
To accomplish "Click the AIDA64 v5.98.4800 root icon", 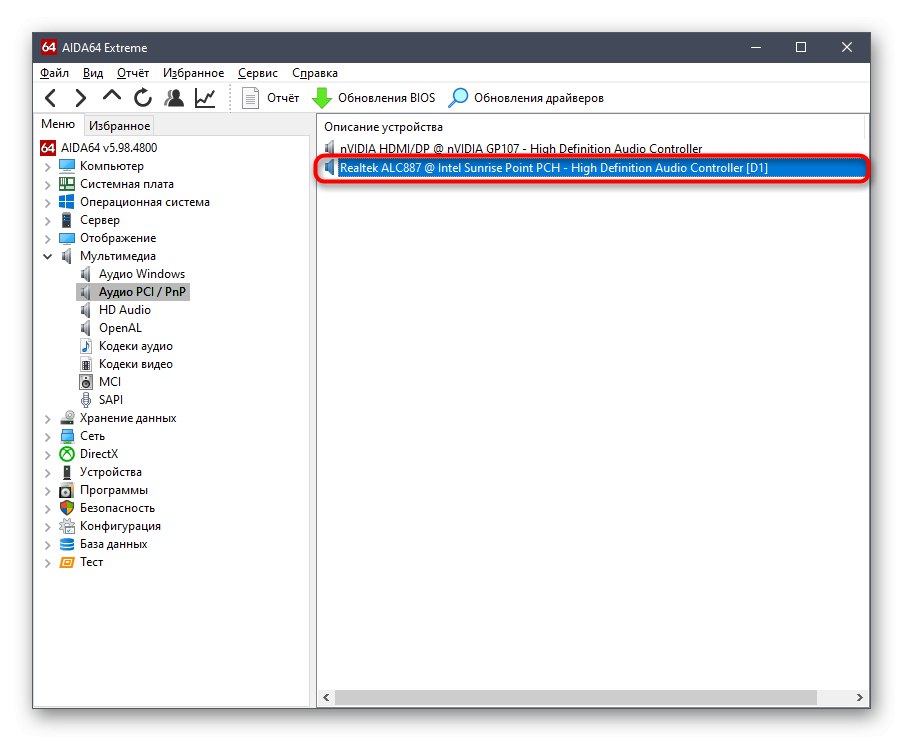I will (48, 148).
